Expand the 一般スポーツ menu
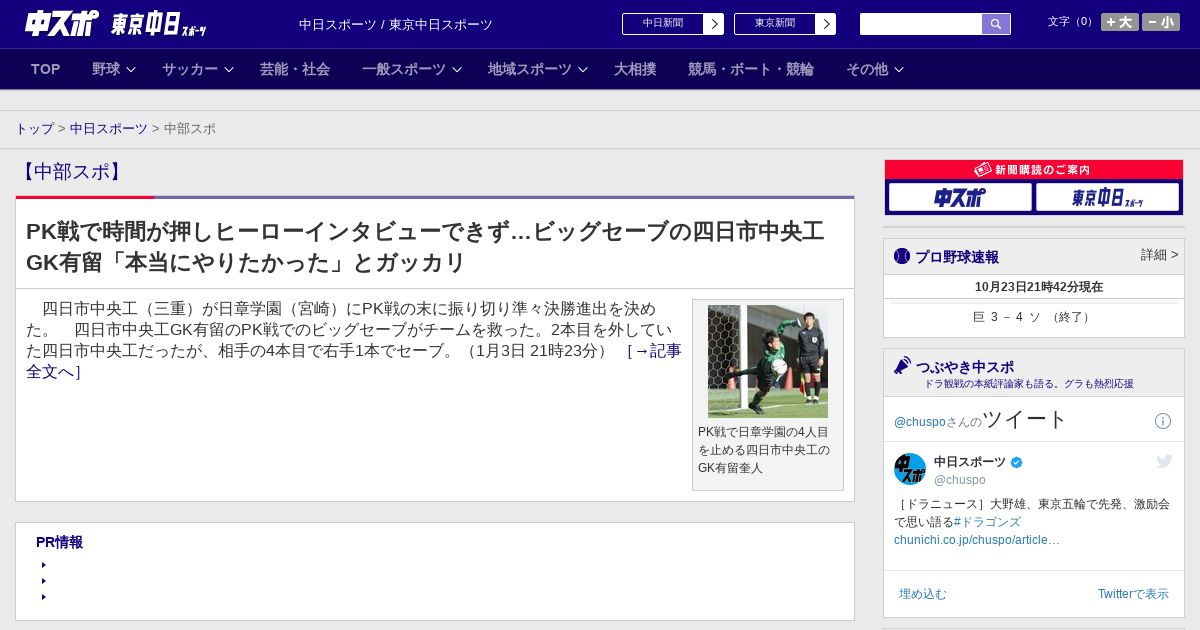 pyautogui.click(x=412, y=69)
